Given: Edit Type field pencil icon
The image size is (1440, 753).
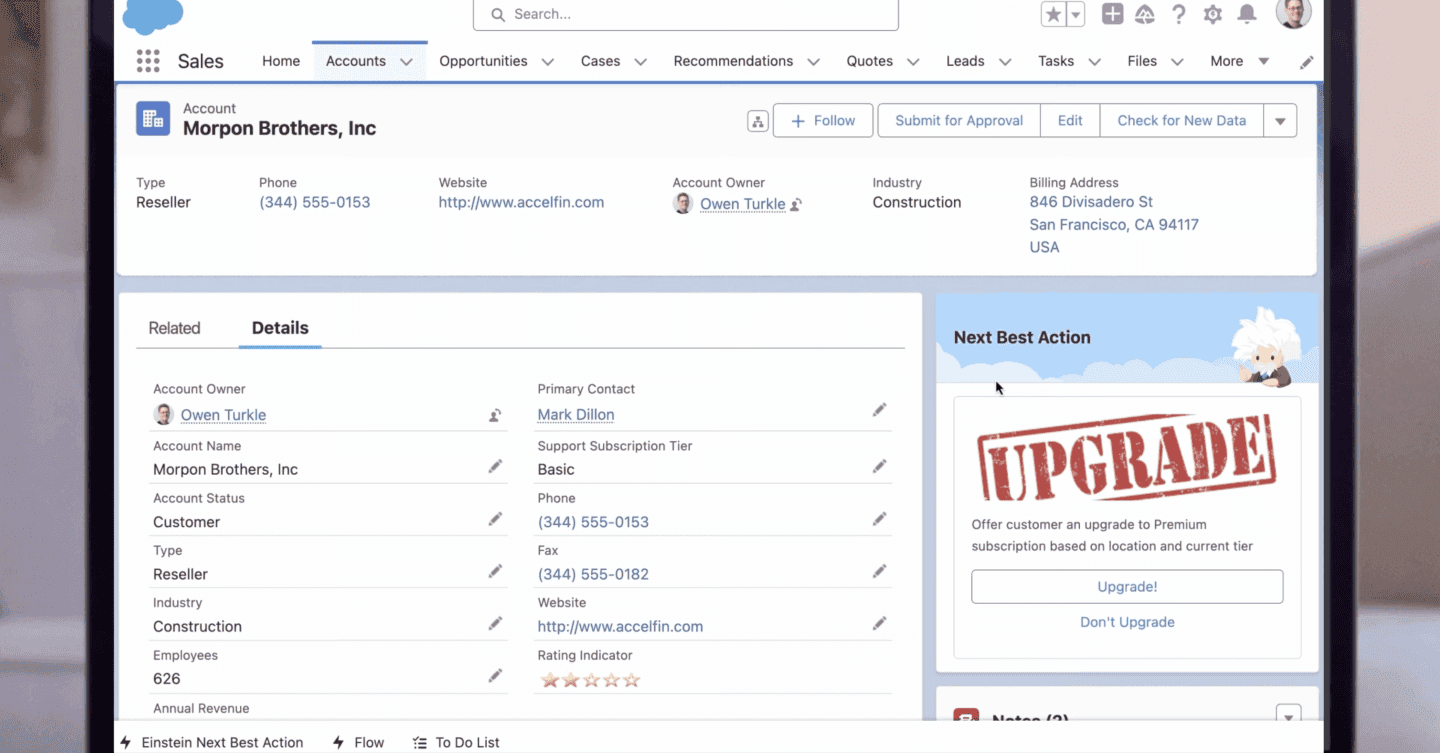Looking at the screenshot, I should pyautogui.click(x=495, y=571).
